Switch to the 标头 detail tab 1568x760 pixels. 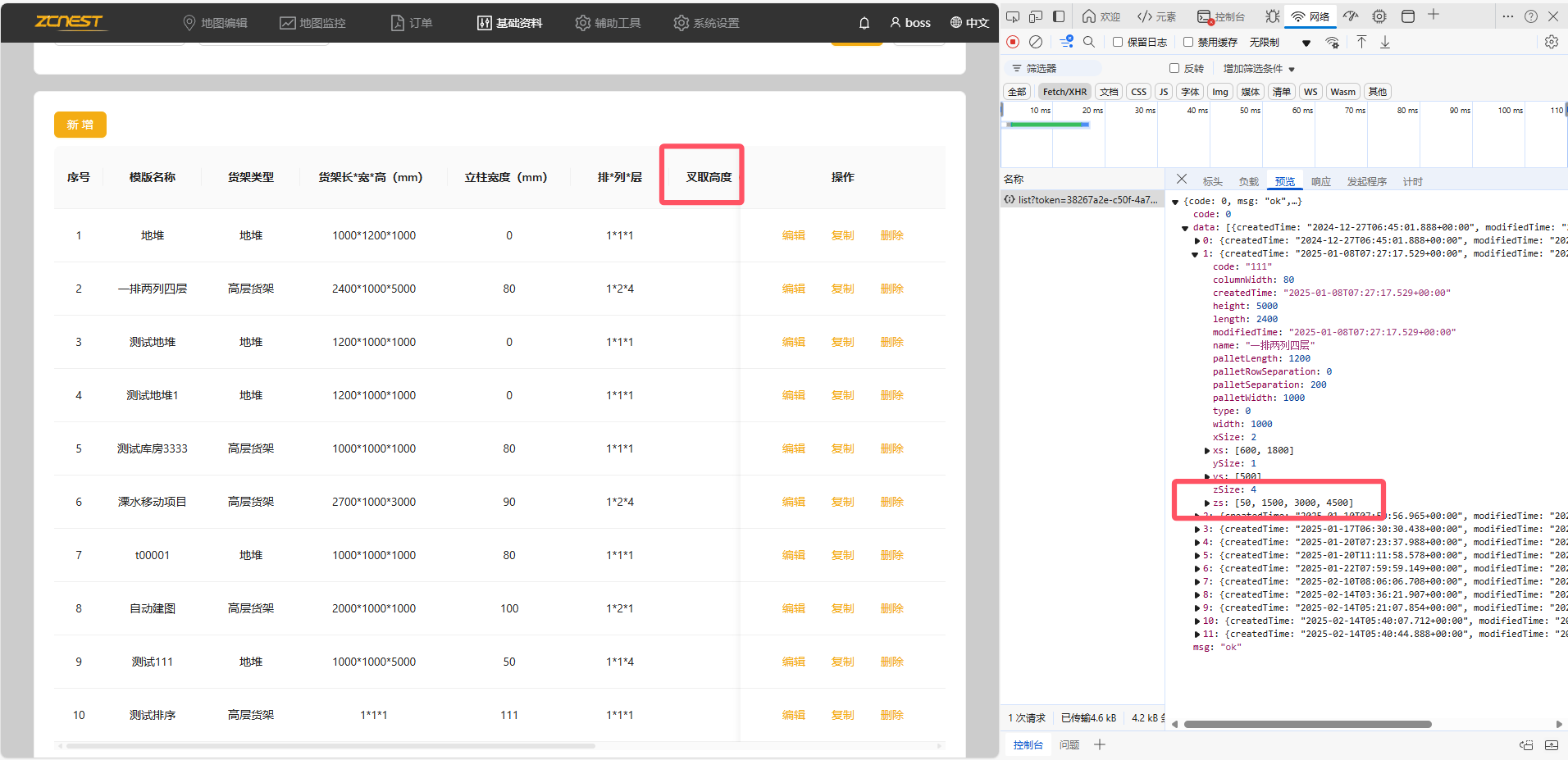pos(1212,182)
